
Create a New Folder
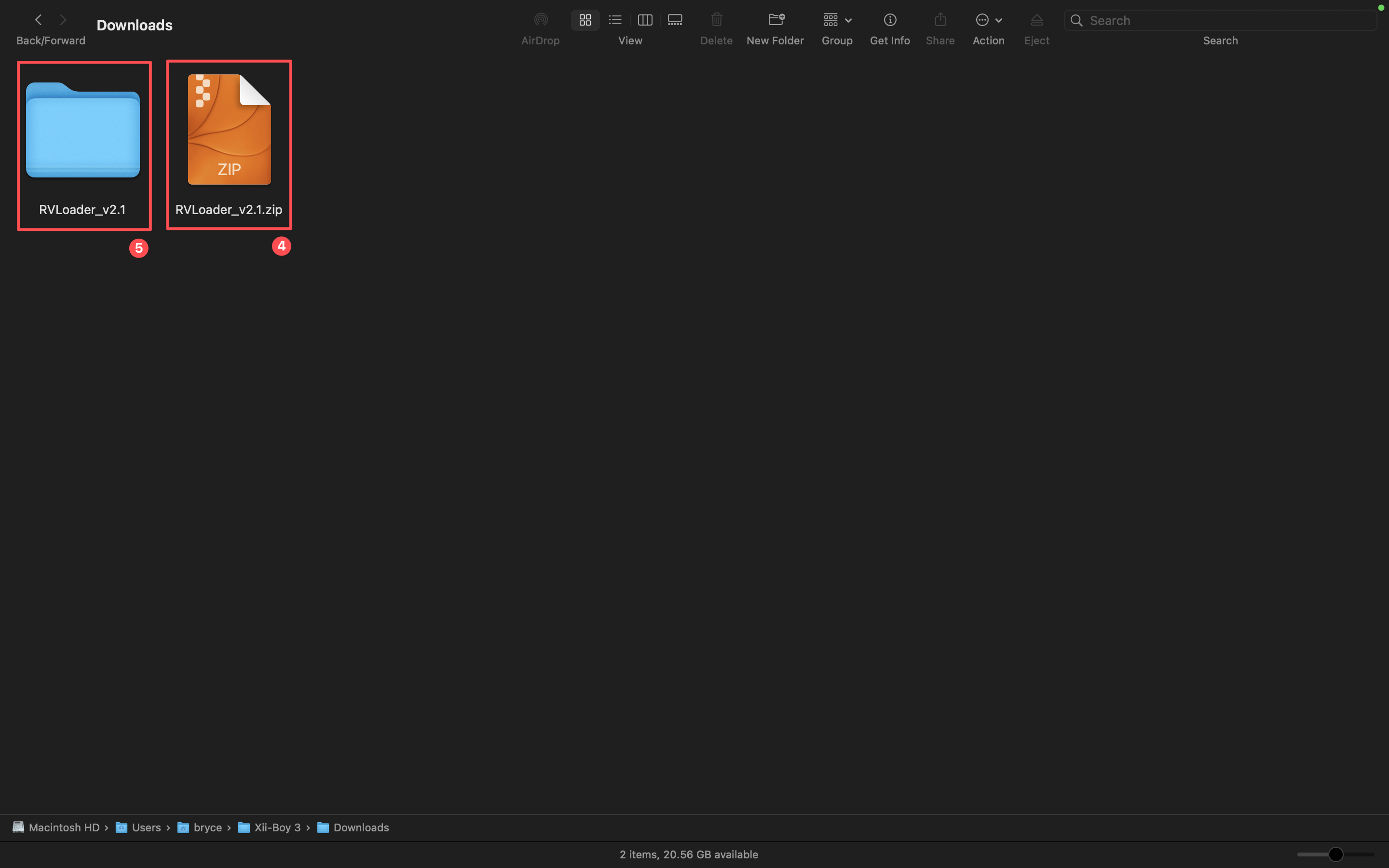[x=776, y=20]
